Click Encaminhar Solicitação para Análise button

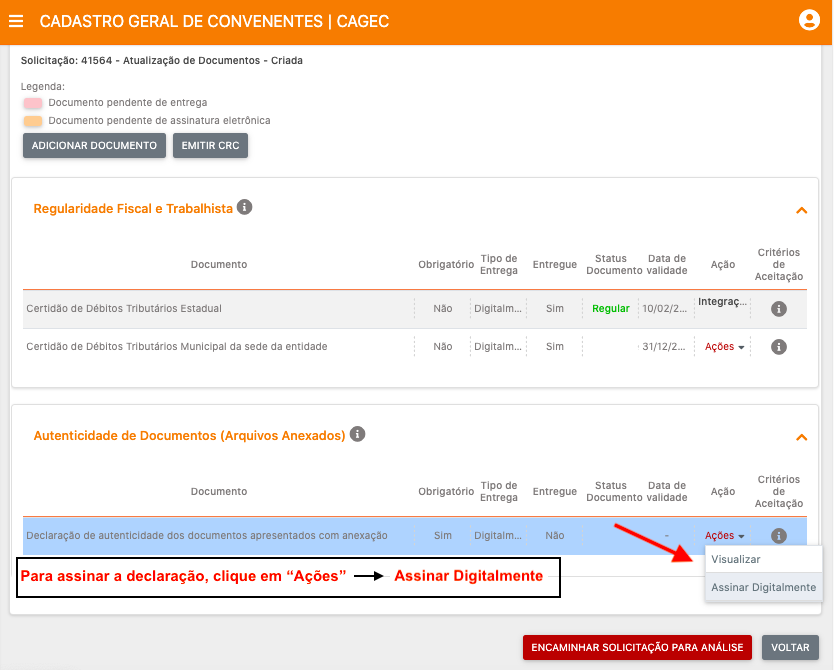636,647
